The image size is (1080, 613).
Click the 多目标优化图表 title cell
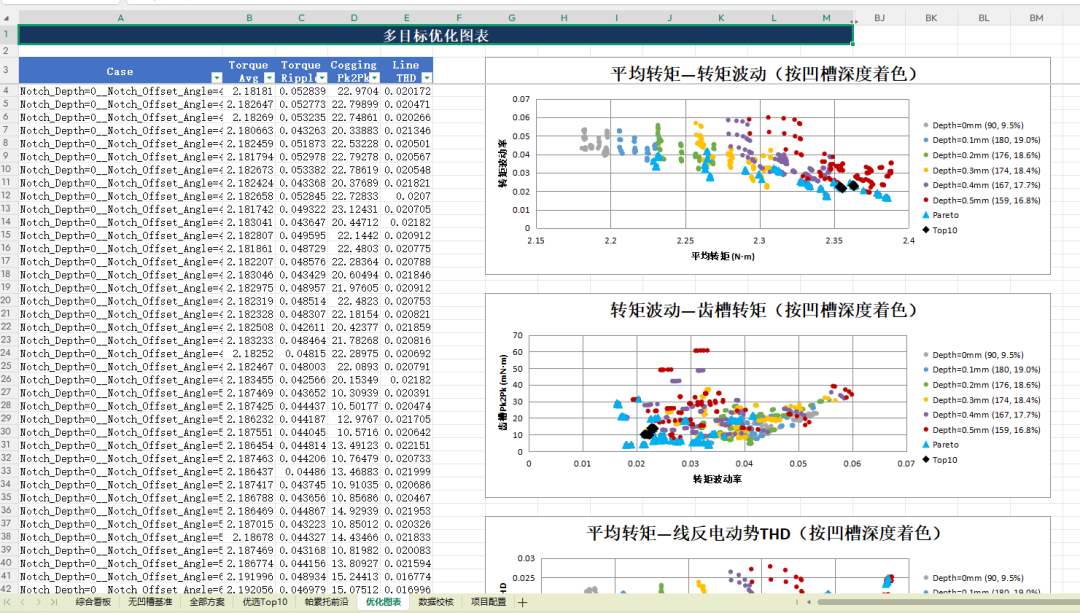click(435, 34)
